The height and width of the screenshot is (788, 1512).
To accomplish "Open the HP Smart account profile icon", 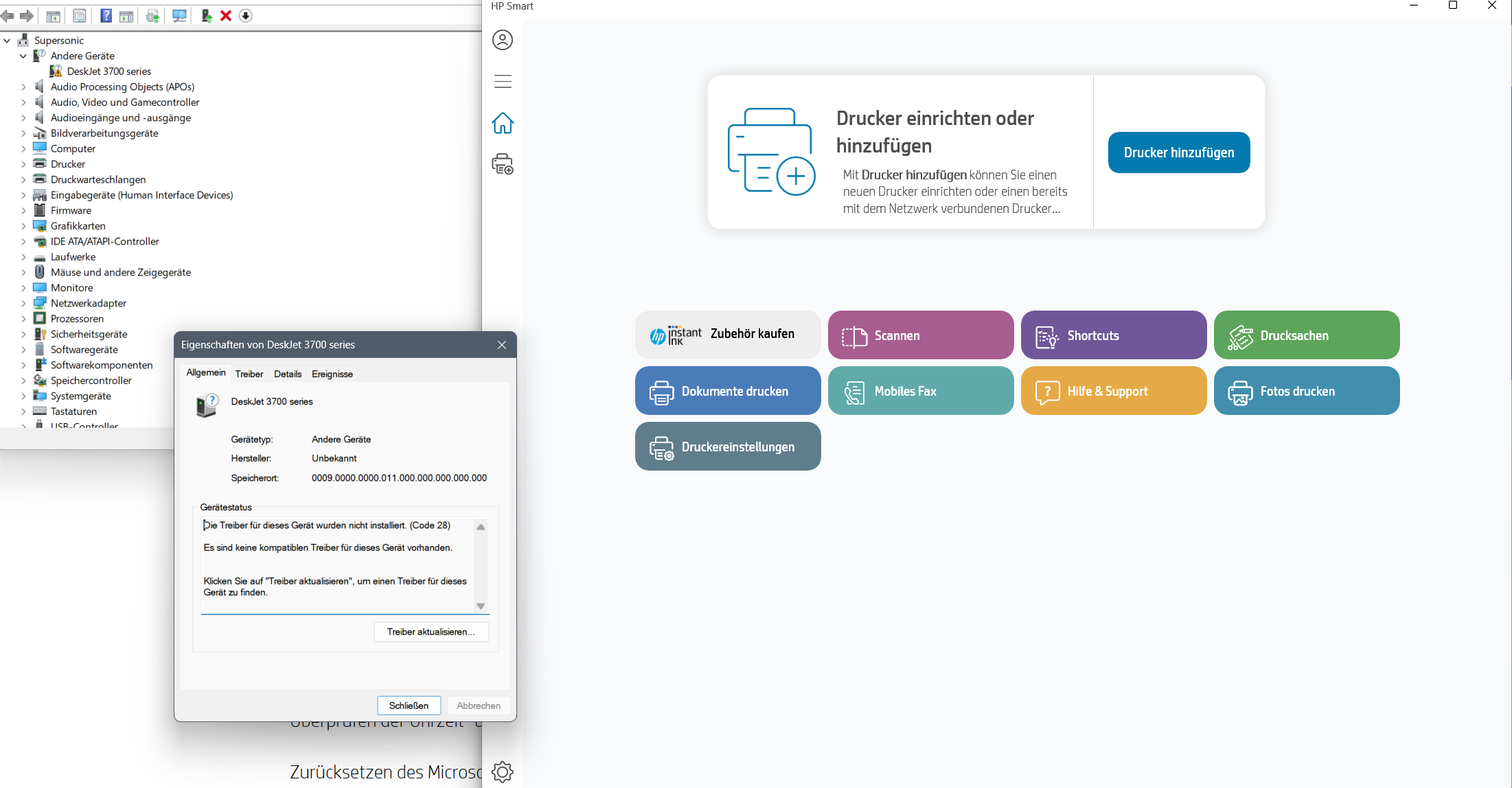I will [x=503, y=40].
